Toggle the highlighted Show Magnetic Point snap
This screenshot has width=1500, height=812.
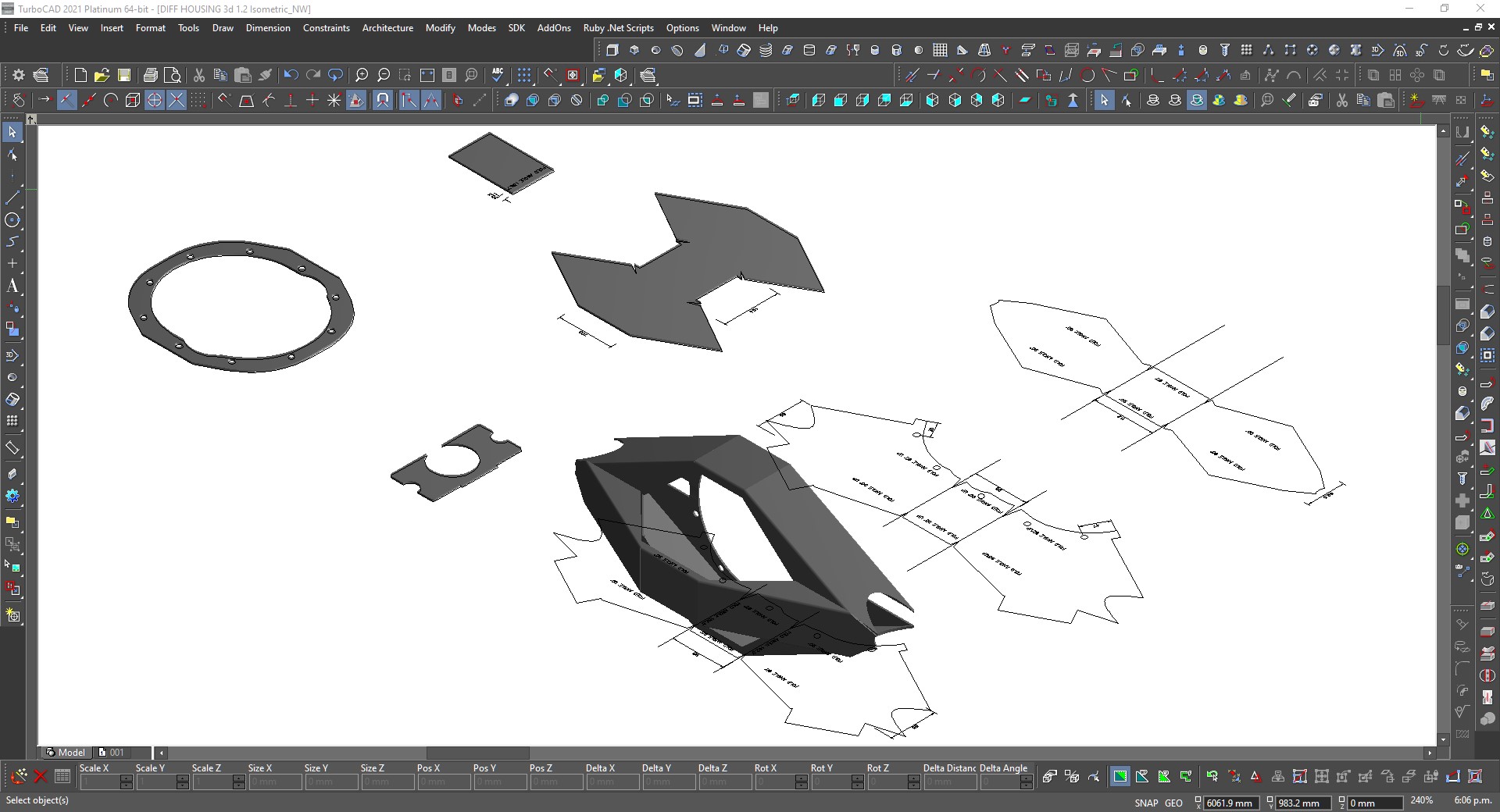click(382, 100)
